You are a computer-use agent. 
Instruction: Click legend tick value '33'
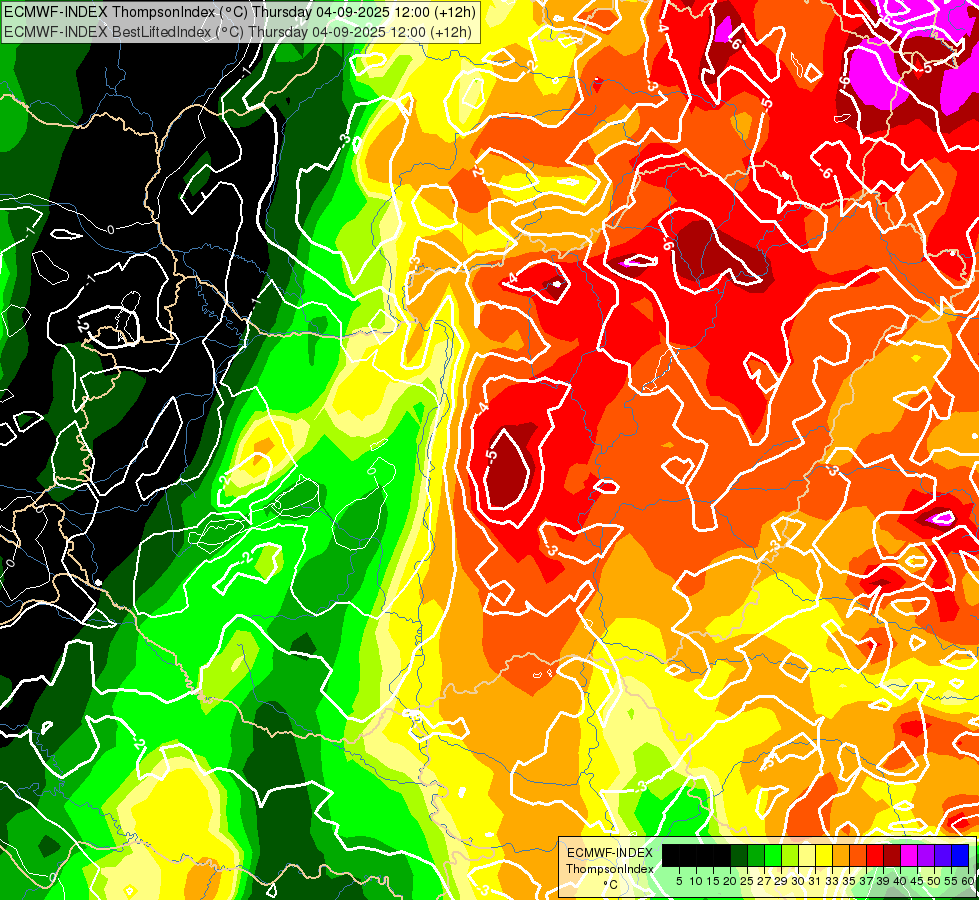click(x=832, y=881)
